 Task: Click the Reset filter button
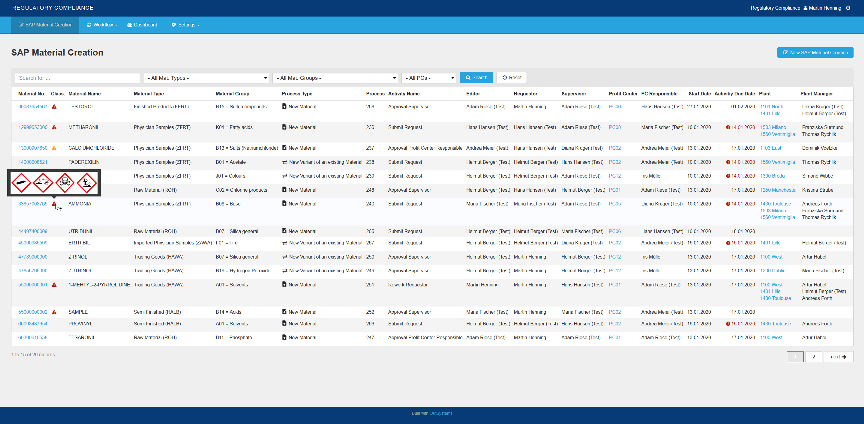[511, 78]
